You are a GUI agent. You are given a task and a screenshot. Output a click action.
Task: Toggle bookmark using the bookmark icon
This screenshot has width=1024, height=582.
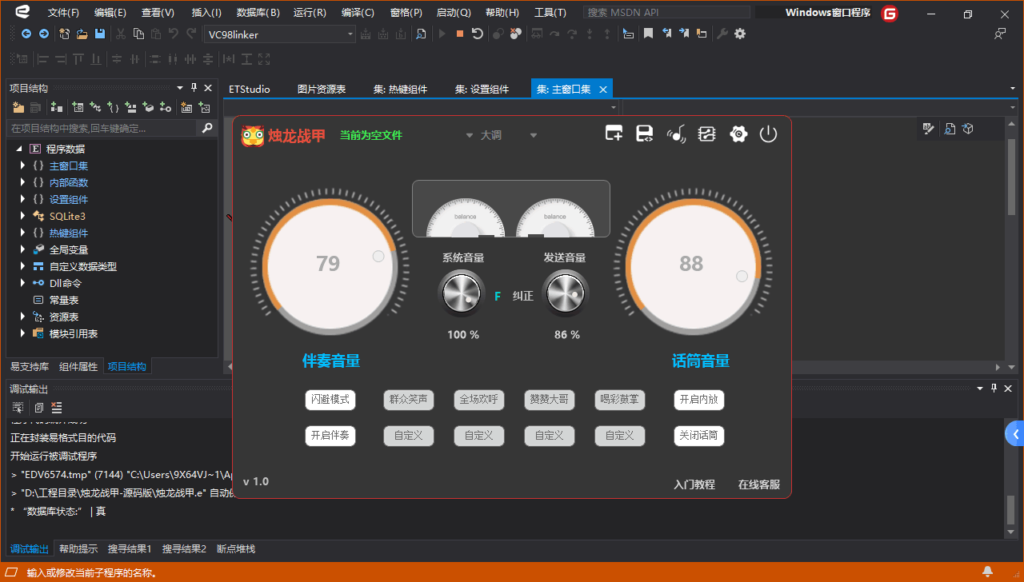(648, 34)
